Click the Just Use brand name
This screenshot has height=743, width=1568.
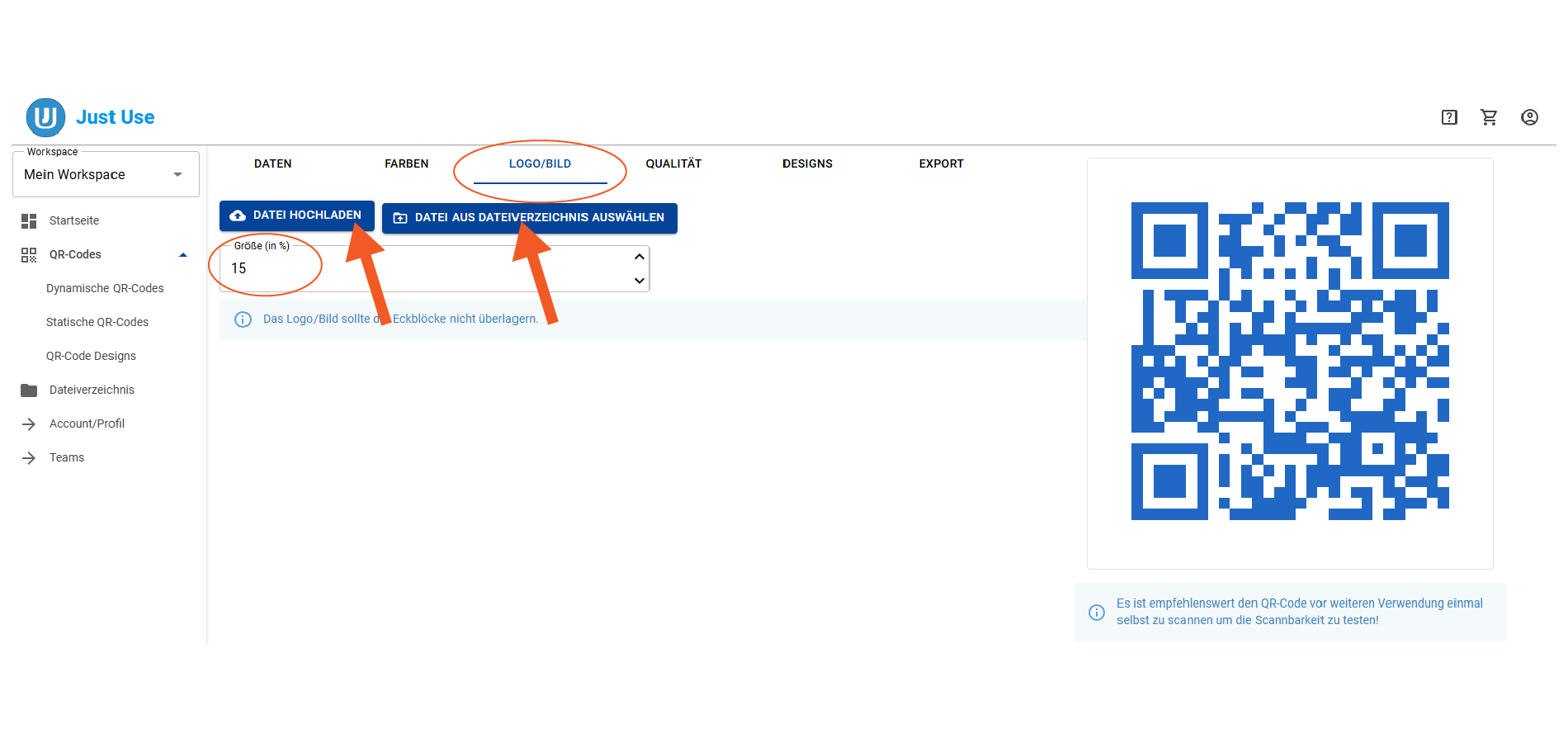[x=116, y=117]
